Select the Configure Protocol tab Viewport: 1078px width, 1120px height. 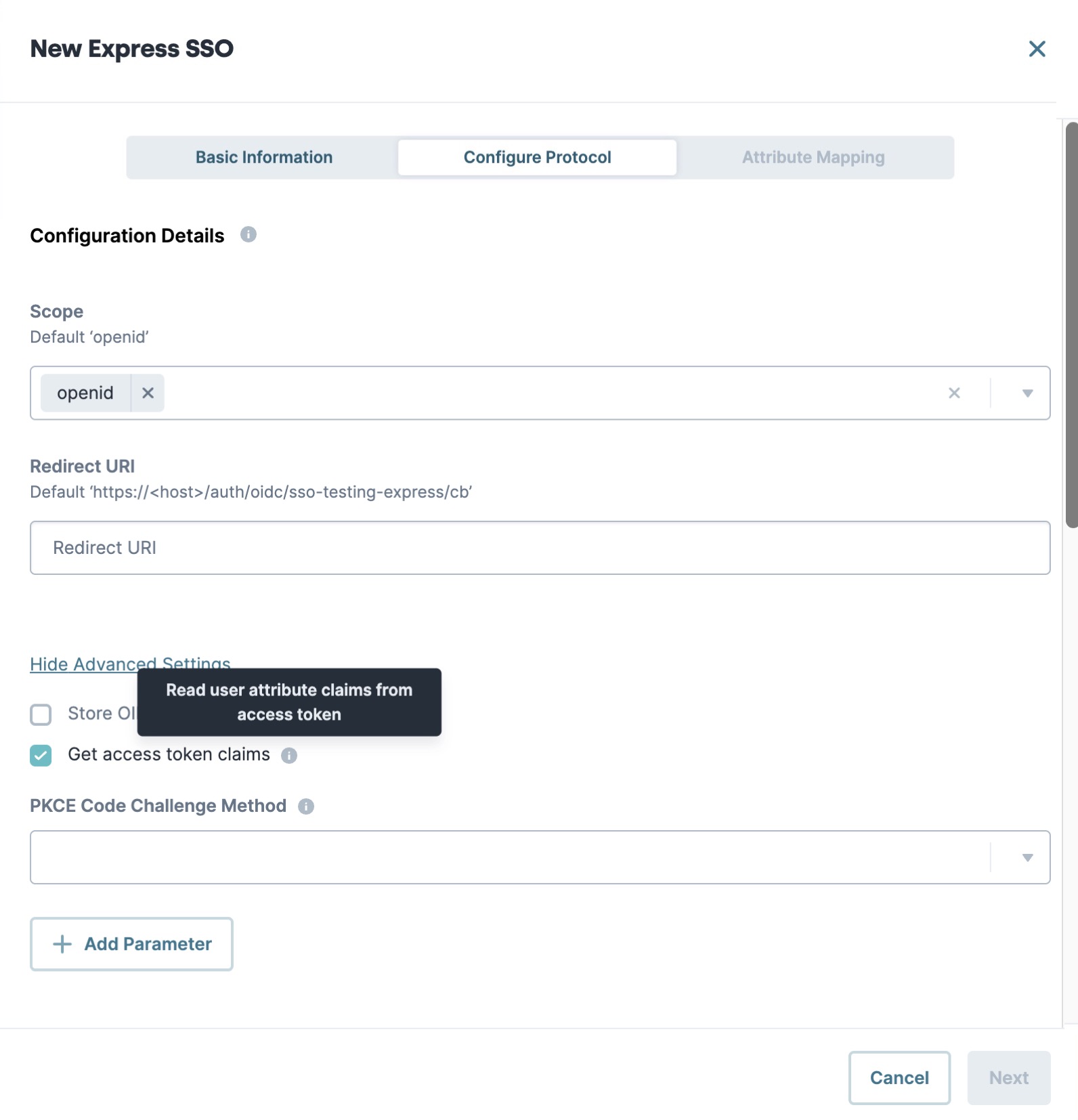pyautogui.click(x=537, y=157)
